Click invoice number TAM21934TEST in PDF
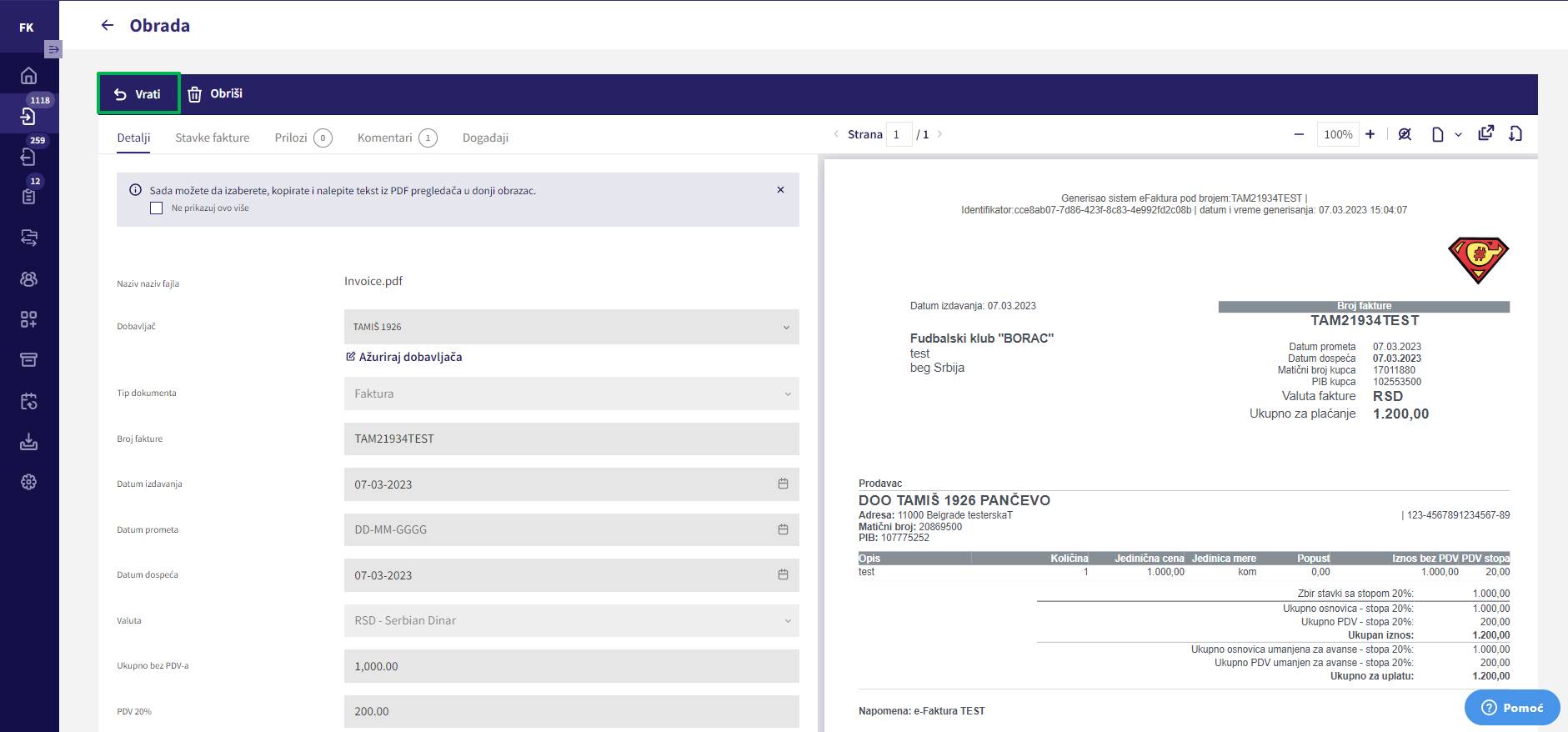The image size is (1568, 732). point(1365,321)
